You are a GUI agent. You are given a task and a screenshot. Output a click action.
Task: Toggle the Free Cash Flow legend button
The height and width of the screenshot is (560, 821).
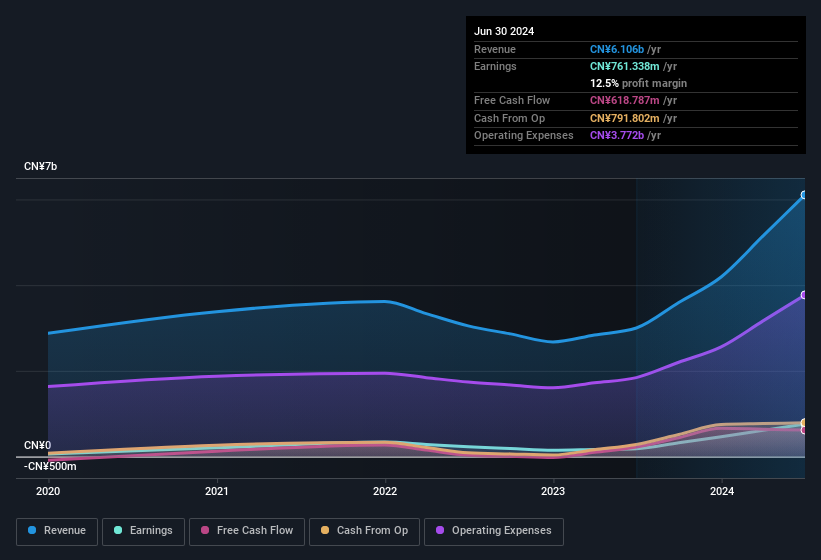pyautogui.click(x=247, y=531)
